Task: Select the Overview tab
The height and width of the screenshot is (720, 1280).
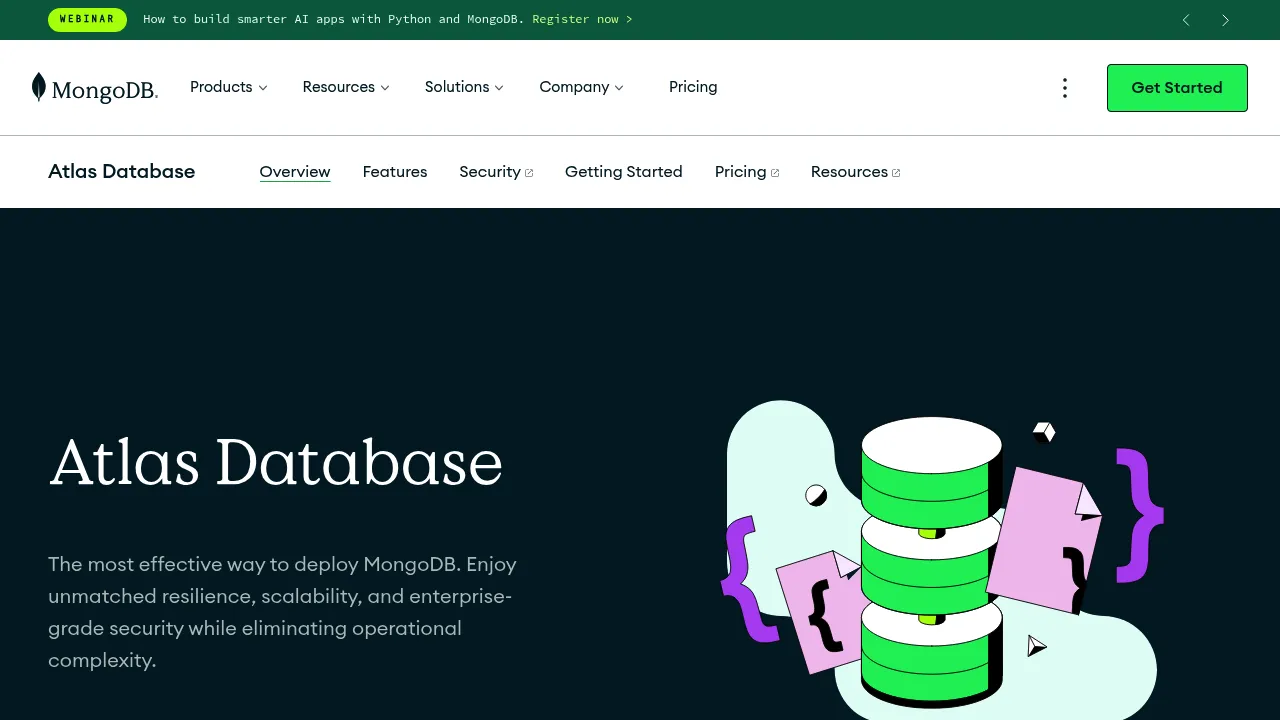Action: tap(295, 172)
